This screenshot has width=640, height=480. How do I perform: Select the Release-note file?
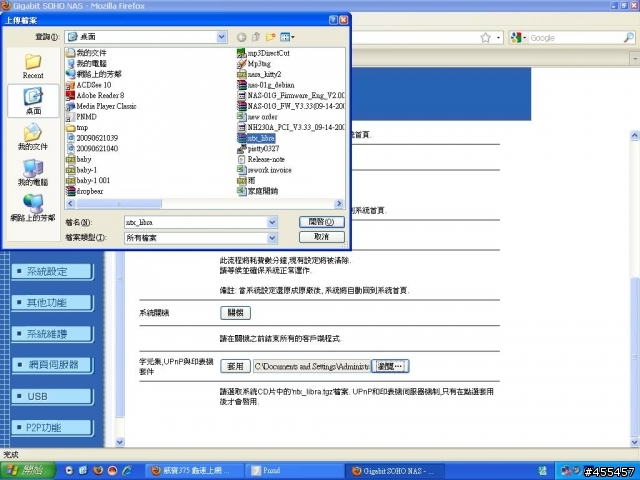click(x=261, y=159)
